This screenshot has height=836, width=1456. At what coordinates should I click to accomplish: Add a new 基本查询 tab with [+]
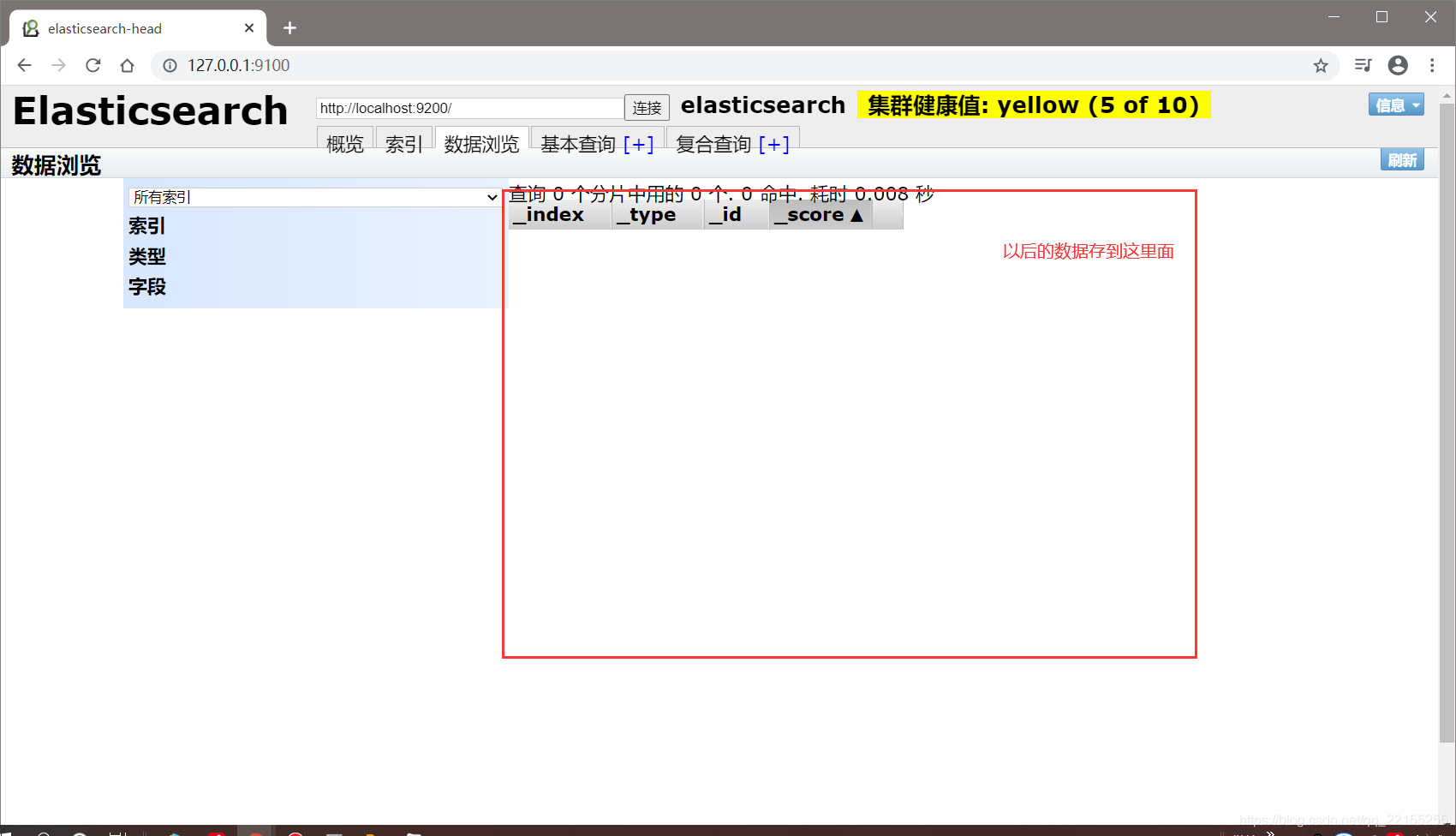(x=639, y=144)
